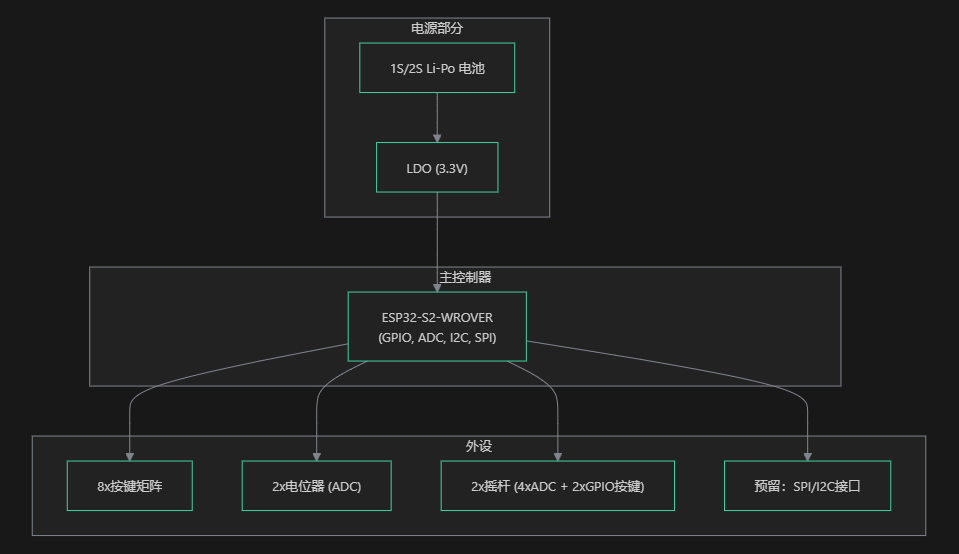Viewport: 959px width, 554px height.
Task: Click the arrowhead entering the ESP32-S2-WROVER node
Action: click(437, 287)
